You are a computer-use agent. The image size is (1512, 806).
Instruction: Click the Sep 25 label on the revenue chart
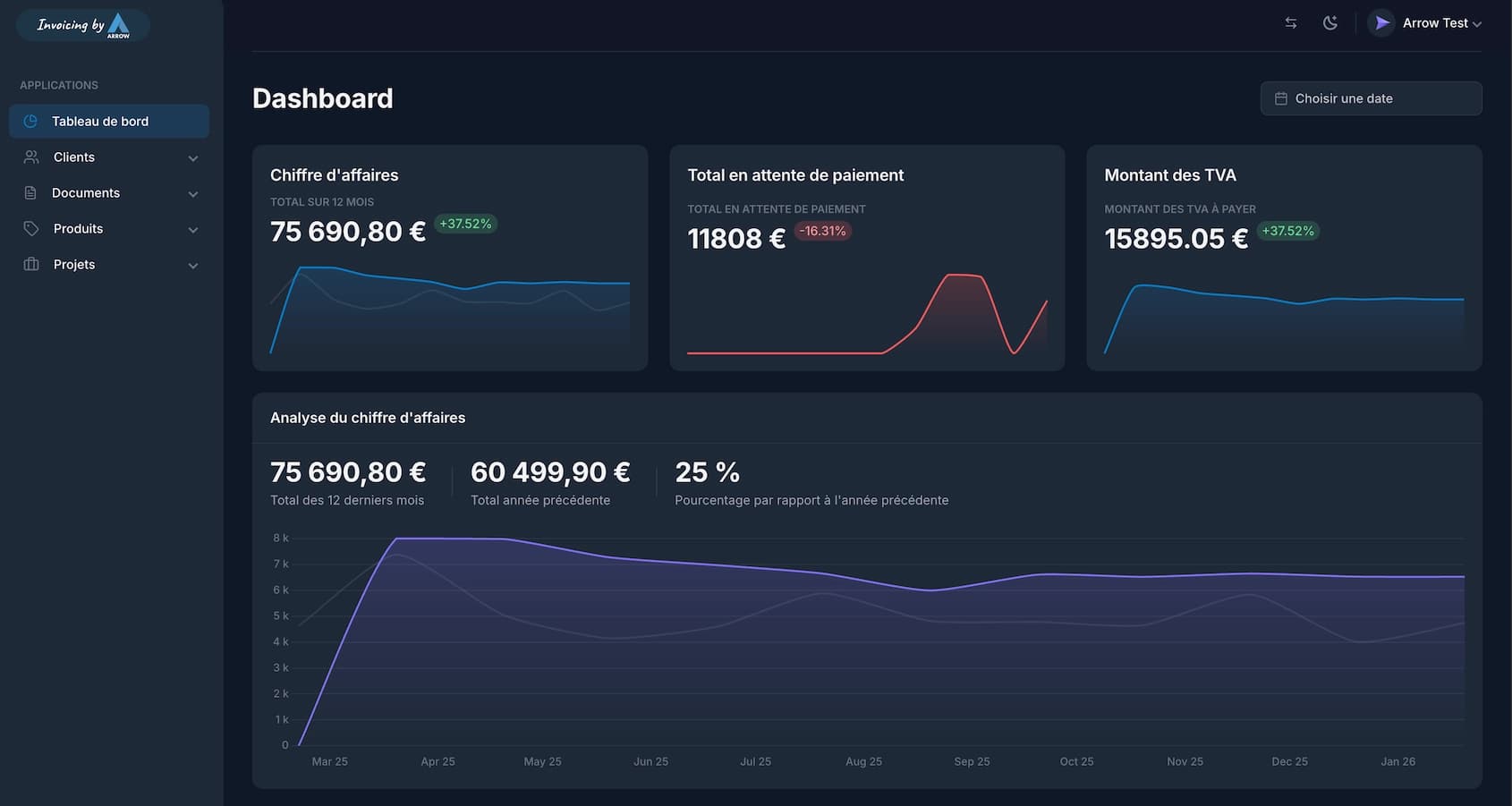point(972,761)
